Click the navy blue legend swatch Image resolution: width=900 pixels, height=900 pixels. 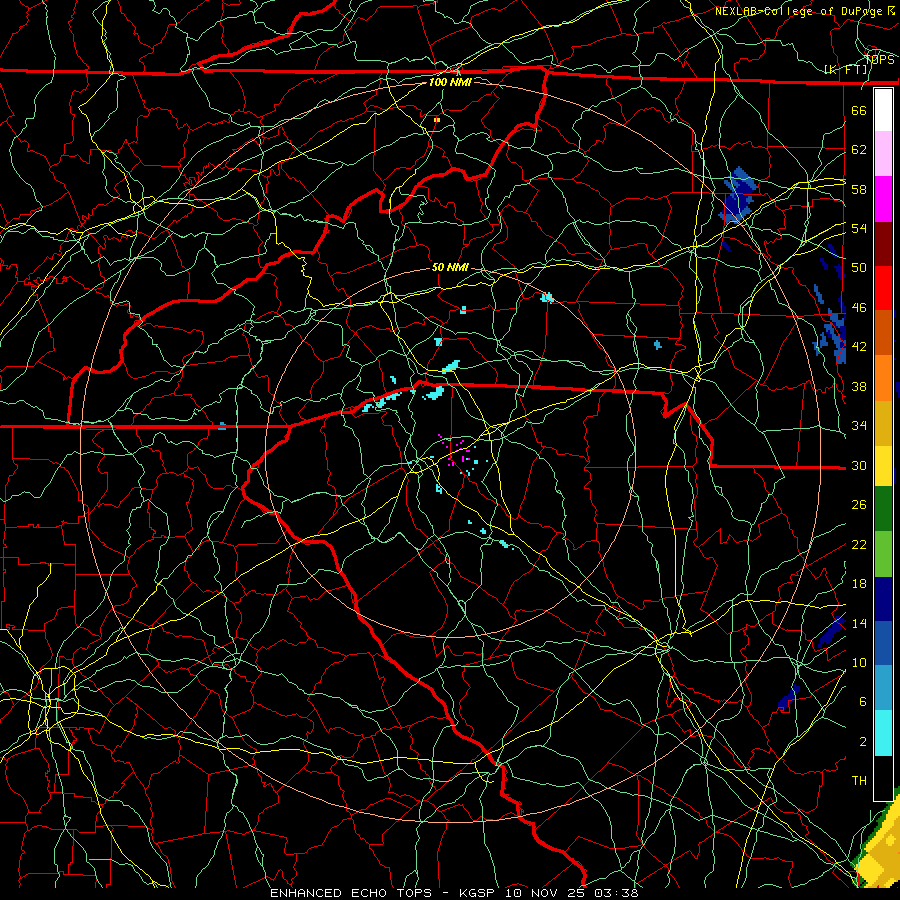point(883,599)
